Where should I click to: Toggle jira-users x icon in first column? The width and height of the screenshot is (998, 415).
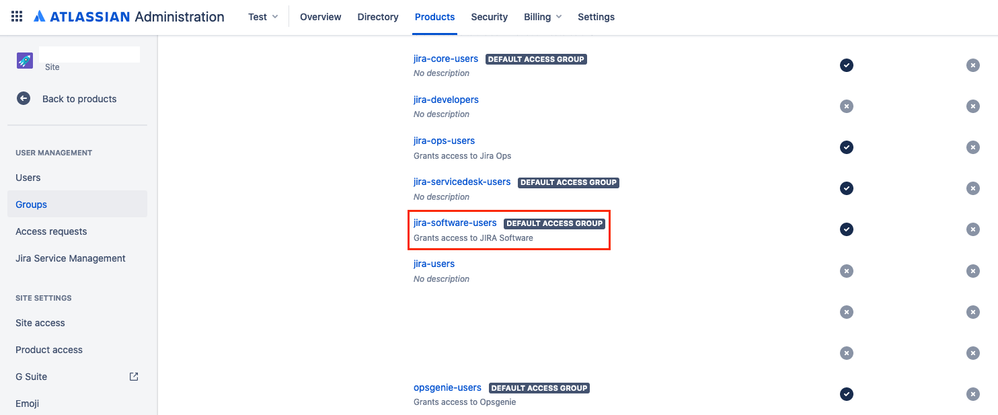click(x=846, y=271)
